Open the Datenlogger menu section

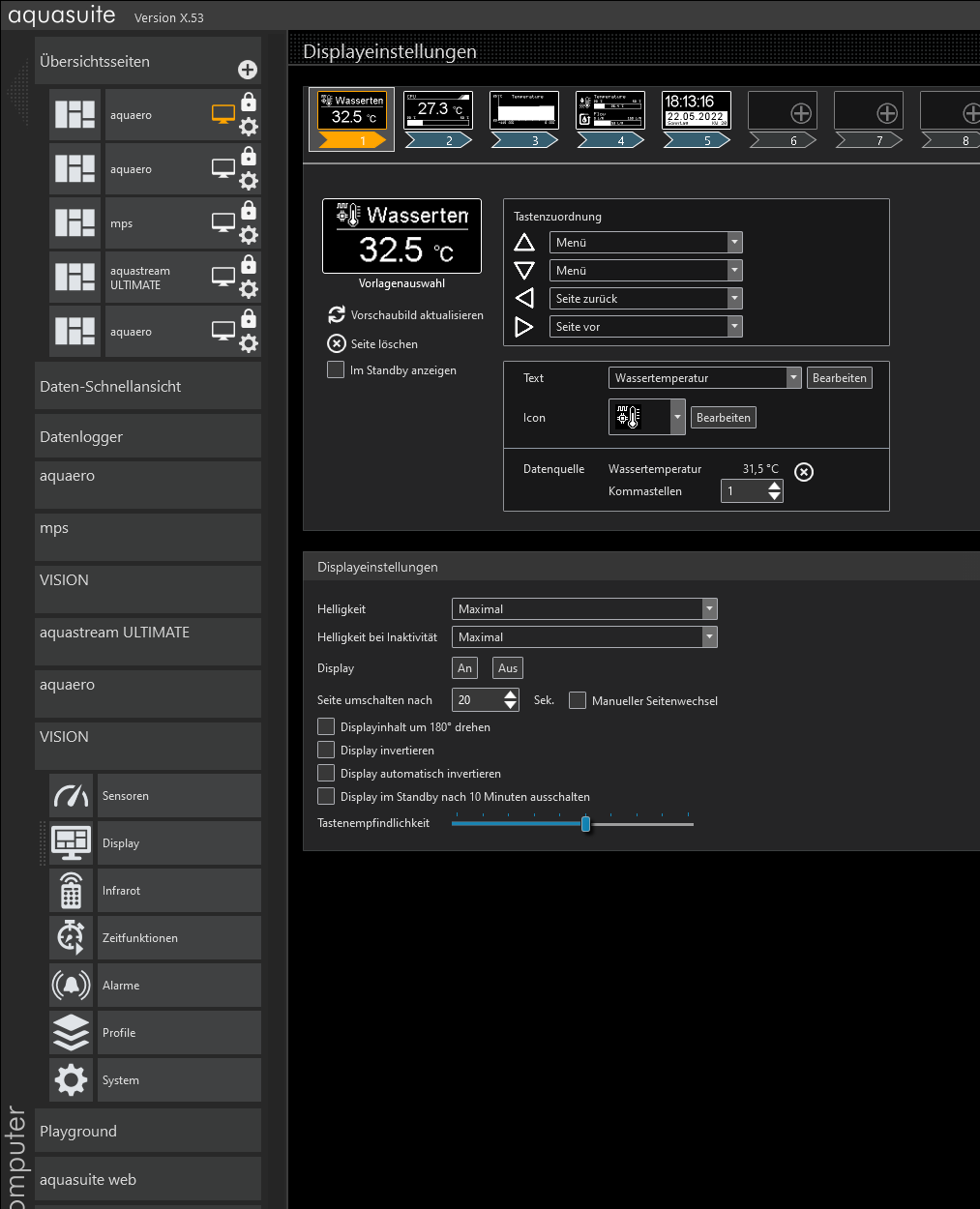(147, 436)
